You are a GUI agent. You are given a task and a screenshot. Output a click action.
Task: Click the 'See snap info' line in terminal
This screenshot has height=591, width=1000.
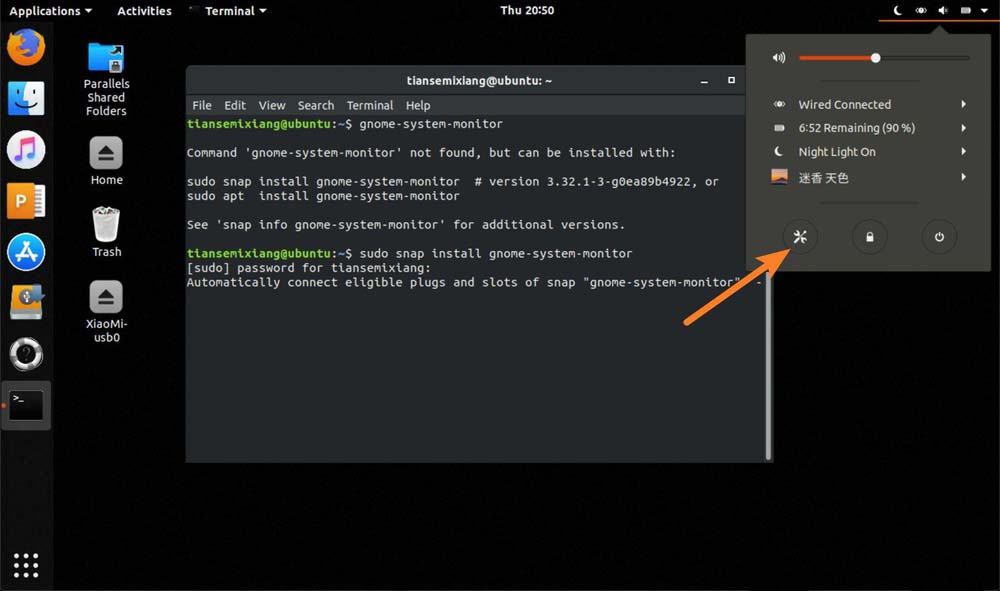(x=406, y=224)
